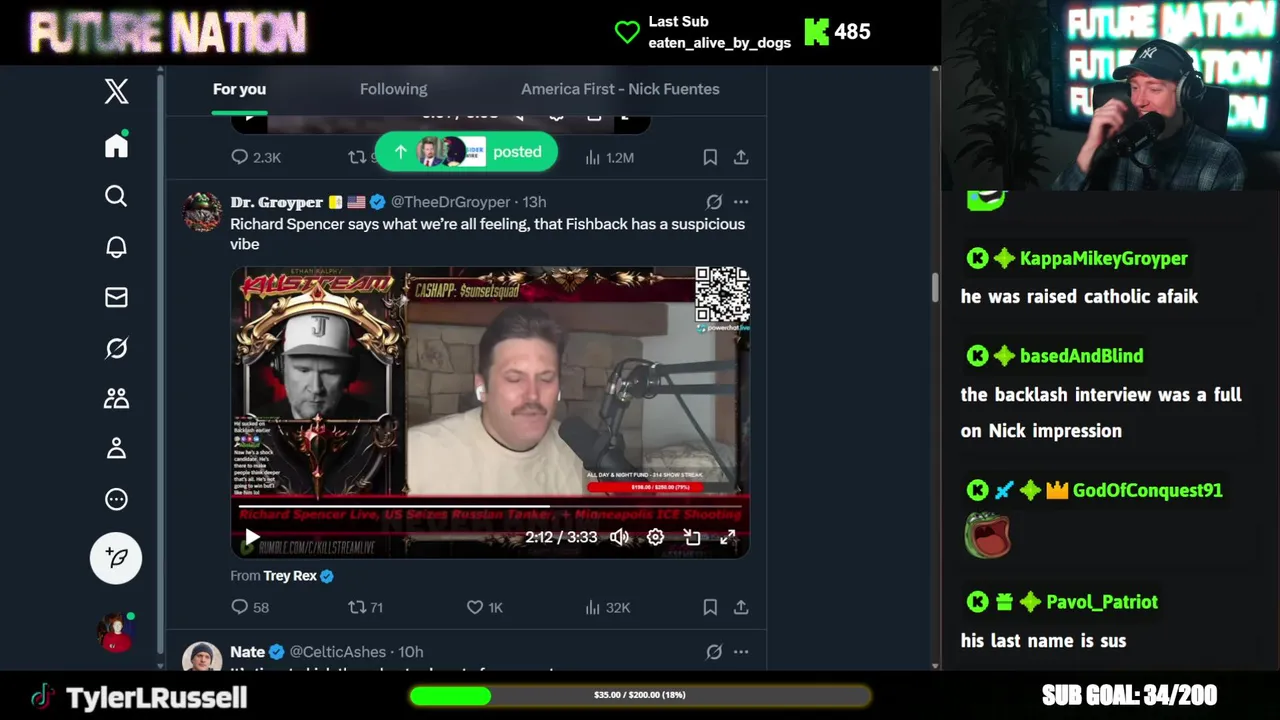Click chat username KappaMikeyGroyper
Viewport: 1280px width, 720px height.
click(x=1104, y=259)
